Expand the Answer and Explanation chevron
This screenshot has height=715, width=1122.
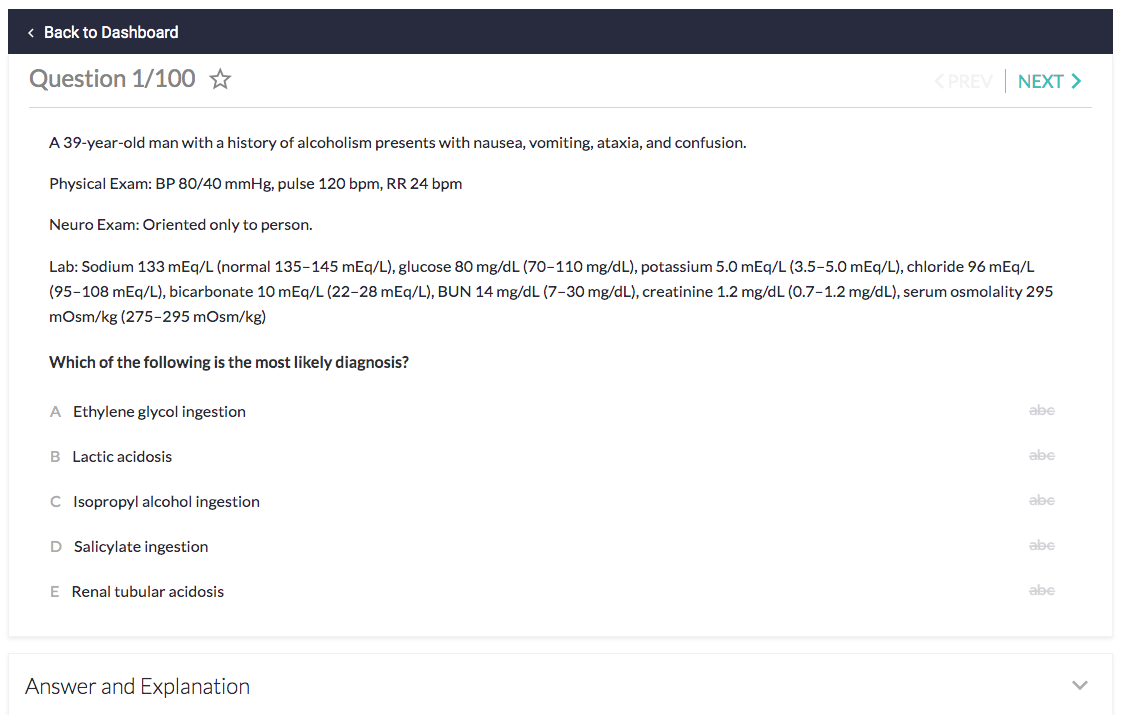[x=1079, y=686]
